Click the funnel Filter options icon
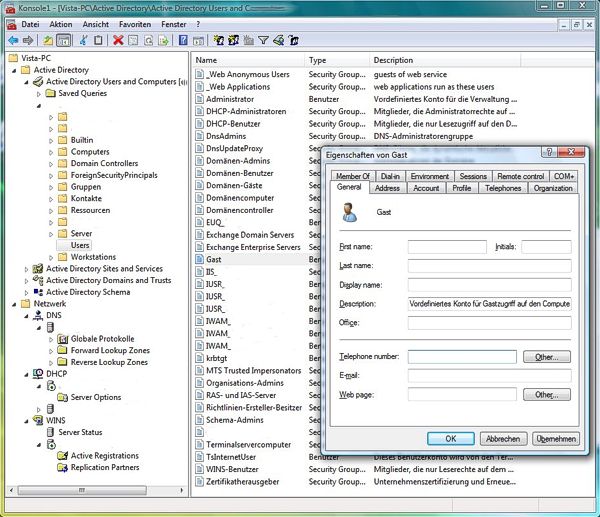This screenshot has width=600, height=517. [263, 40]
